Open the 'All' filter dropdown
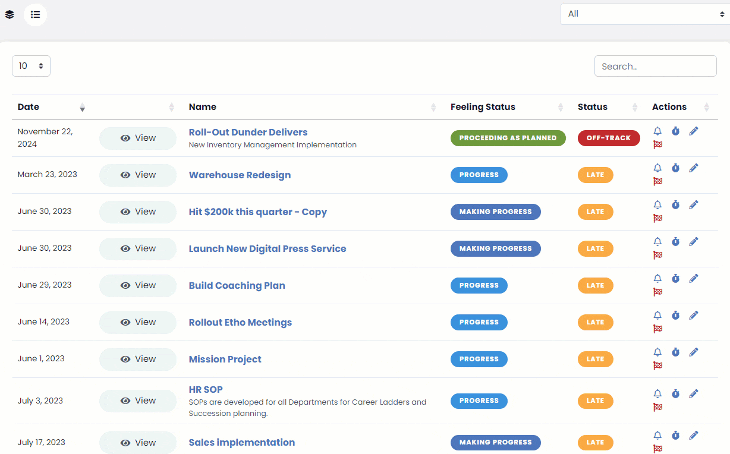This screenshot has width=730, height=454. click(644, 14)
